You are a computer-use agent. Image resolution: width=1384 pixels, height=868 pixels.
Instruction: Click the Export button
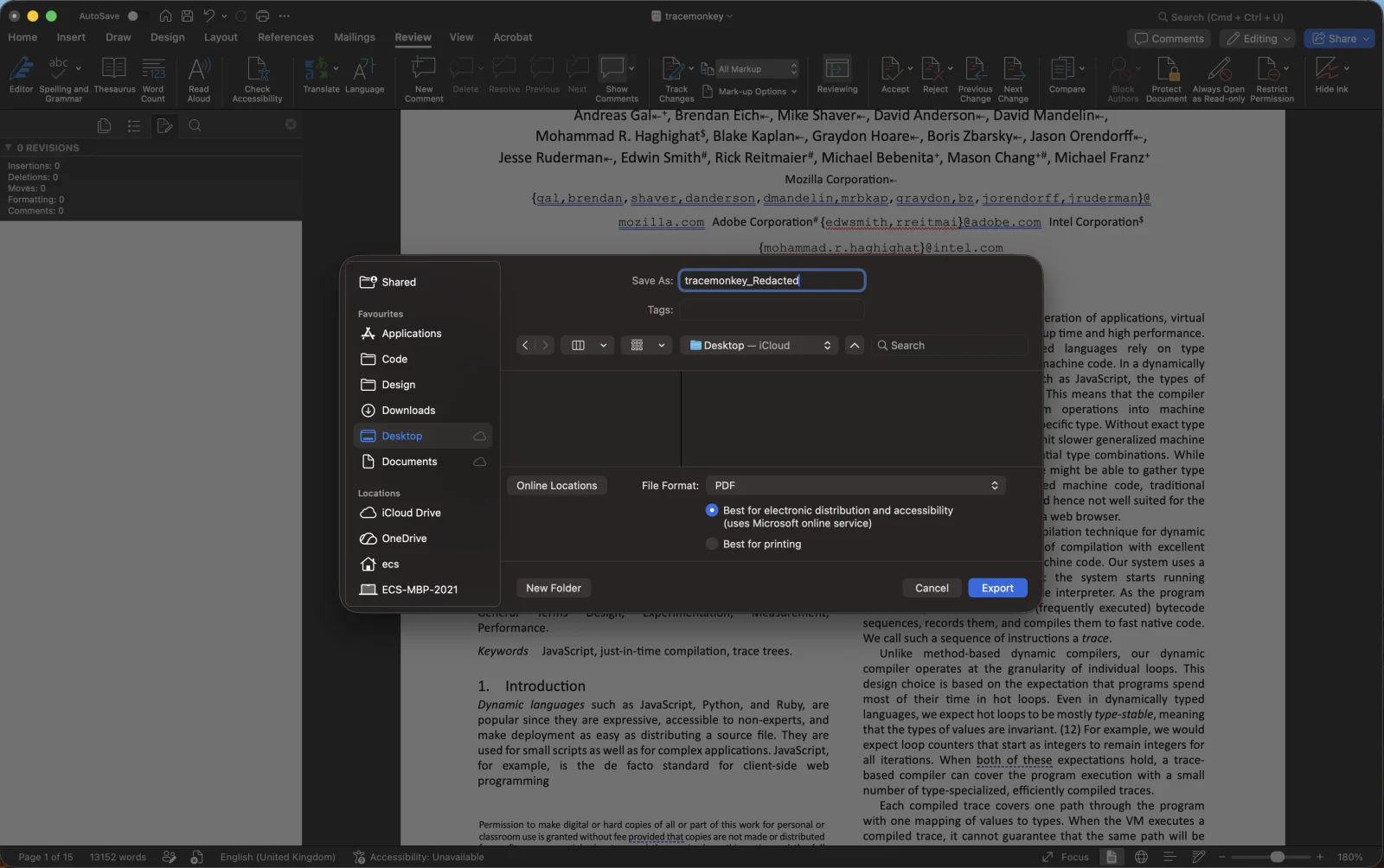tap(997, 588)
